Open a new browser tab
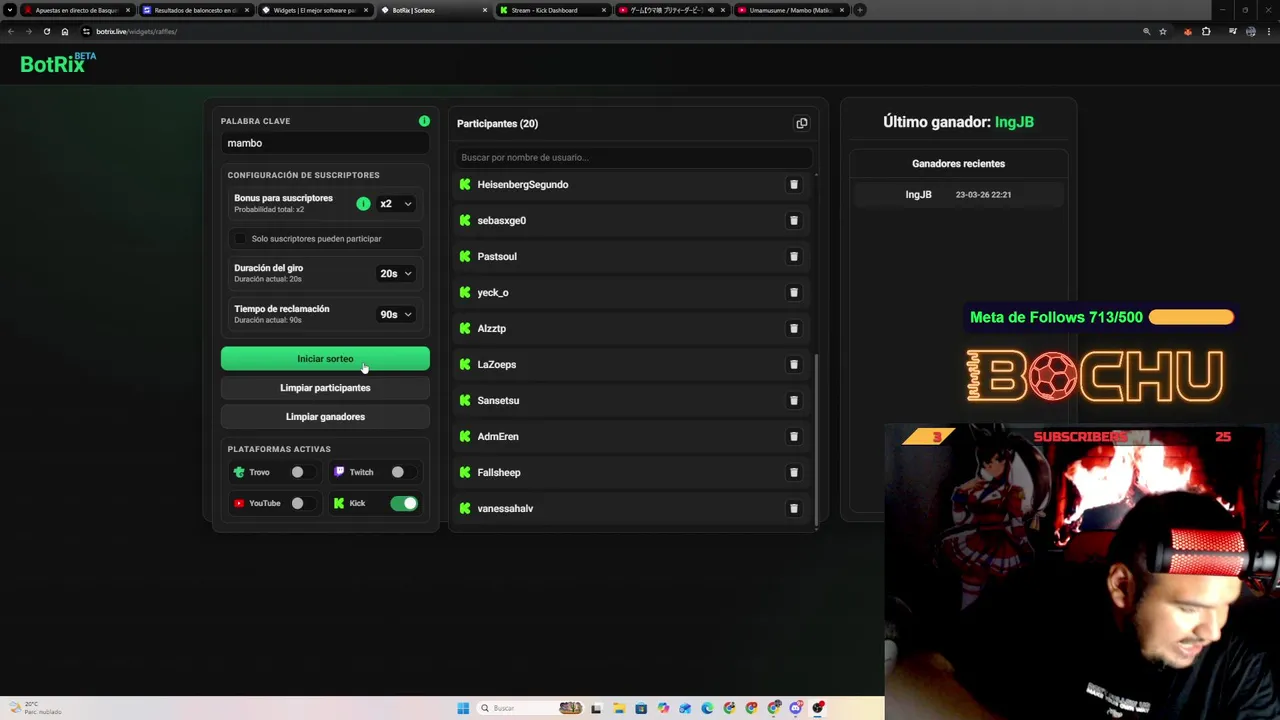The image size is (1280, 720). (x=860, y=10)
